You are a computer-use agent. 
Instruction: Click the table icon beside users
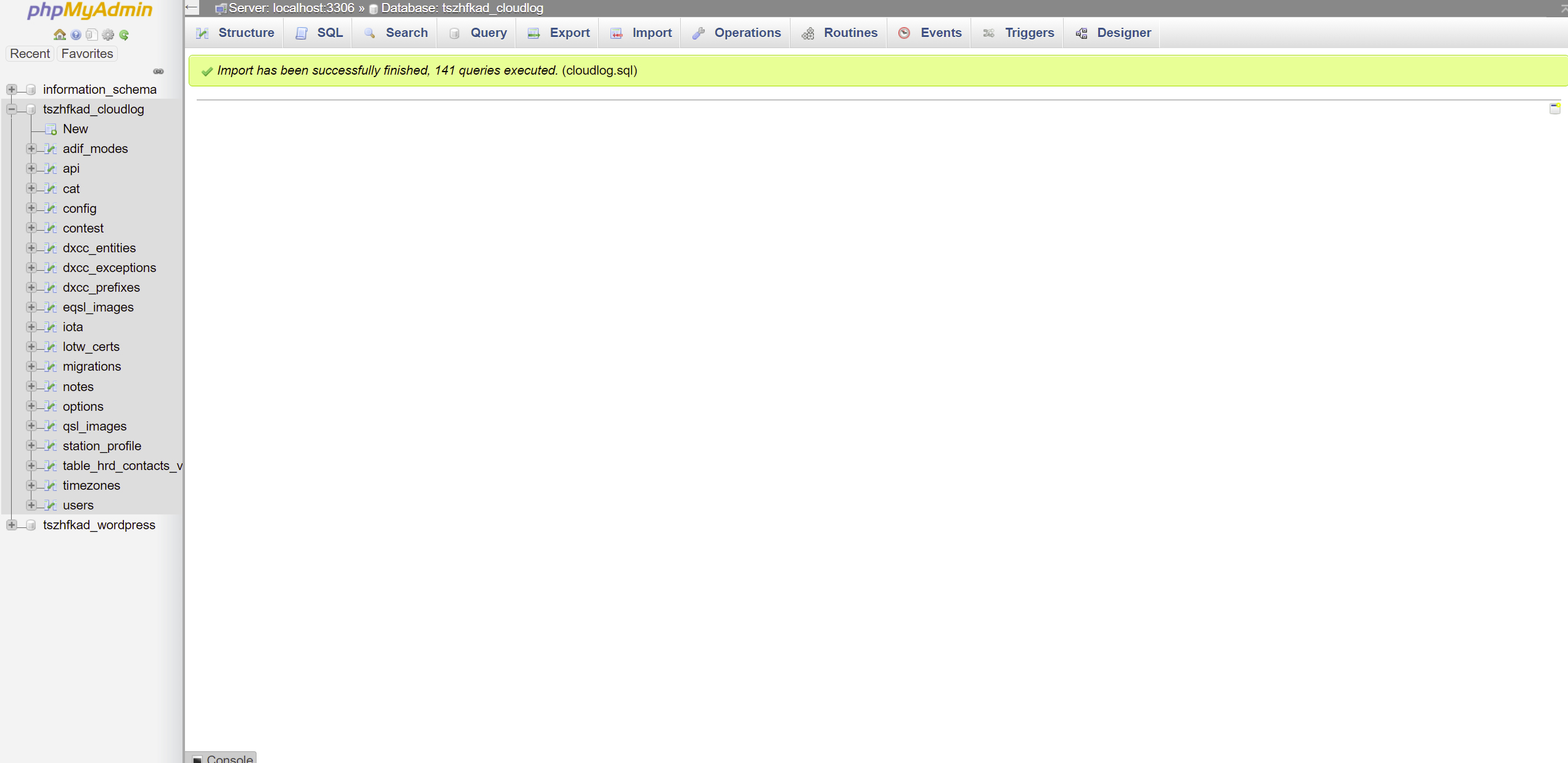51,505
